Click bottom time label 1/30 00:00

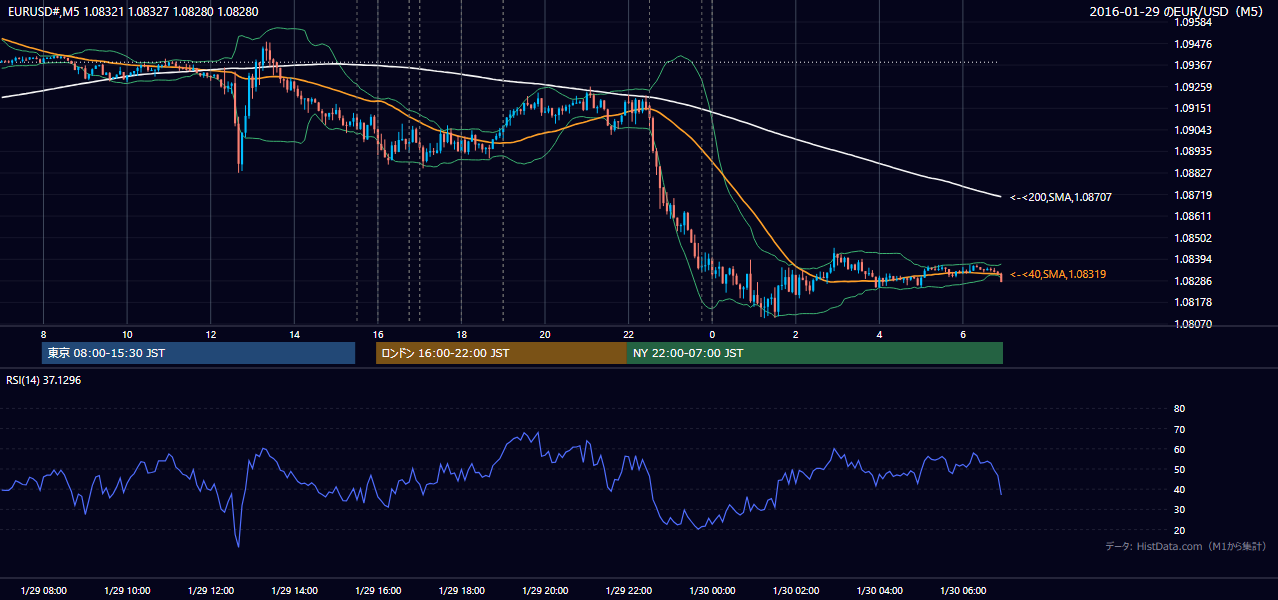pyautogui.click(x=712, y=591)
